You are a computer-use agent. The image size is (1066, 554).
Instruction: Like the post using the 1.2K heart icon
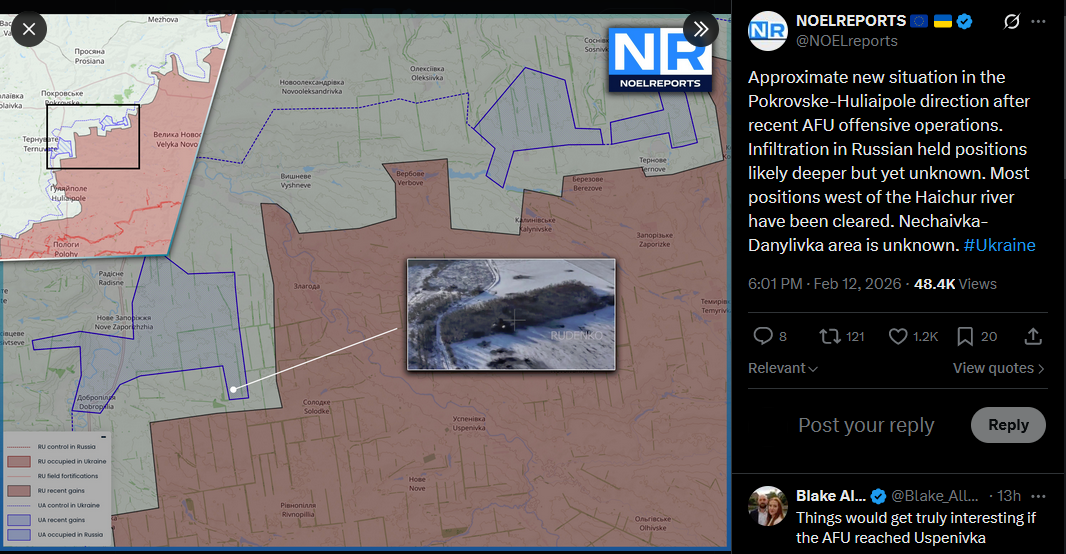898,336
